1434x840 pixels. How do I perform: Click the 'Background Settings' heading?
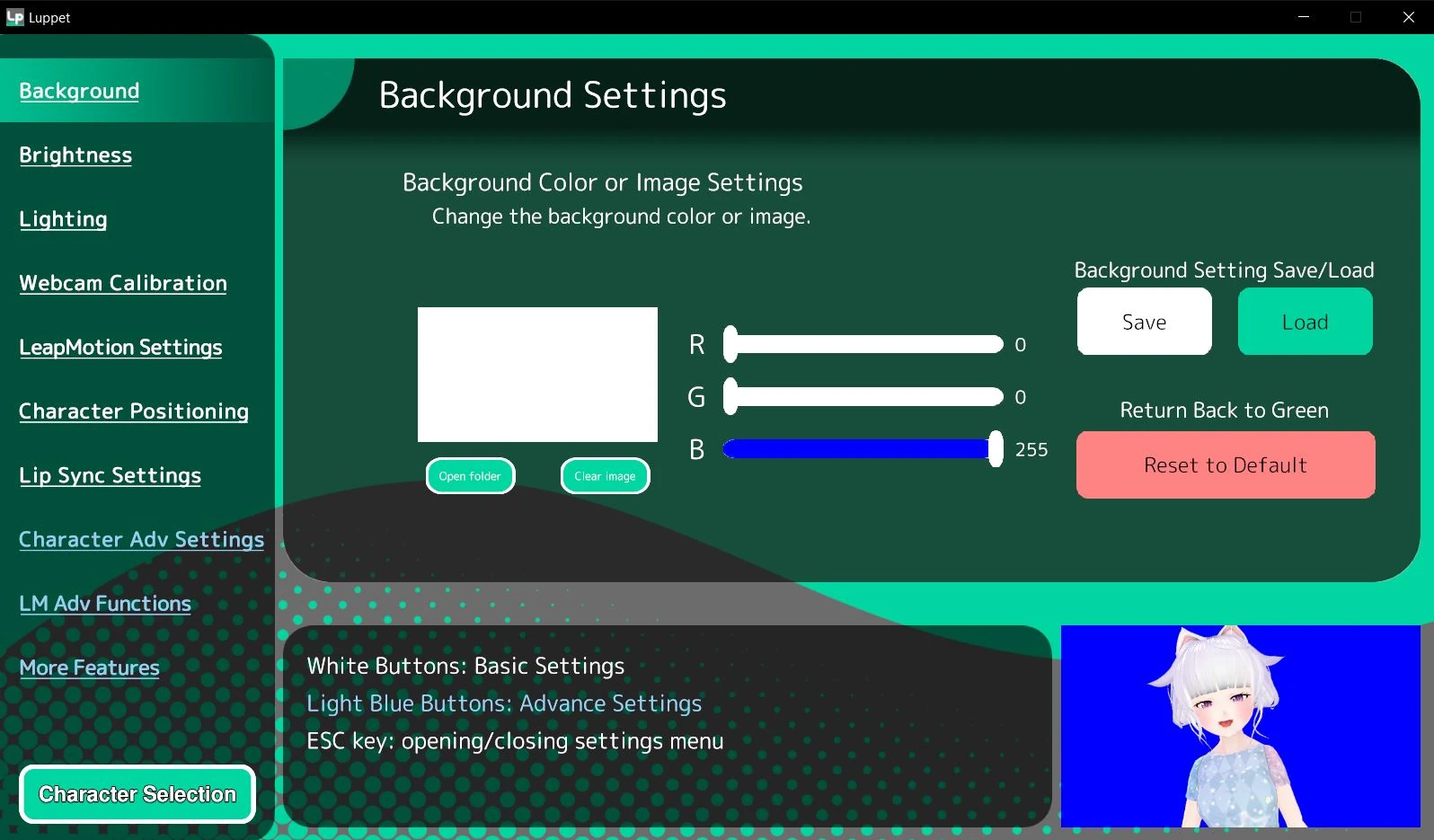(553, 95)
